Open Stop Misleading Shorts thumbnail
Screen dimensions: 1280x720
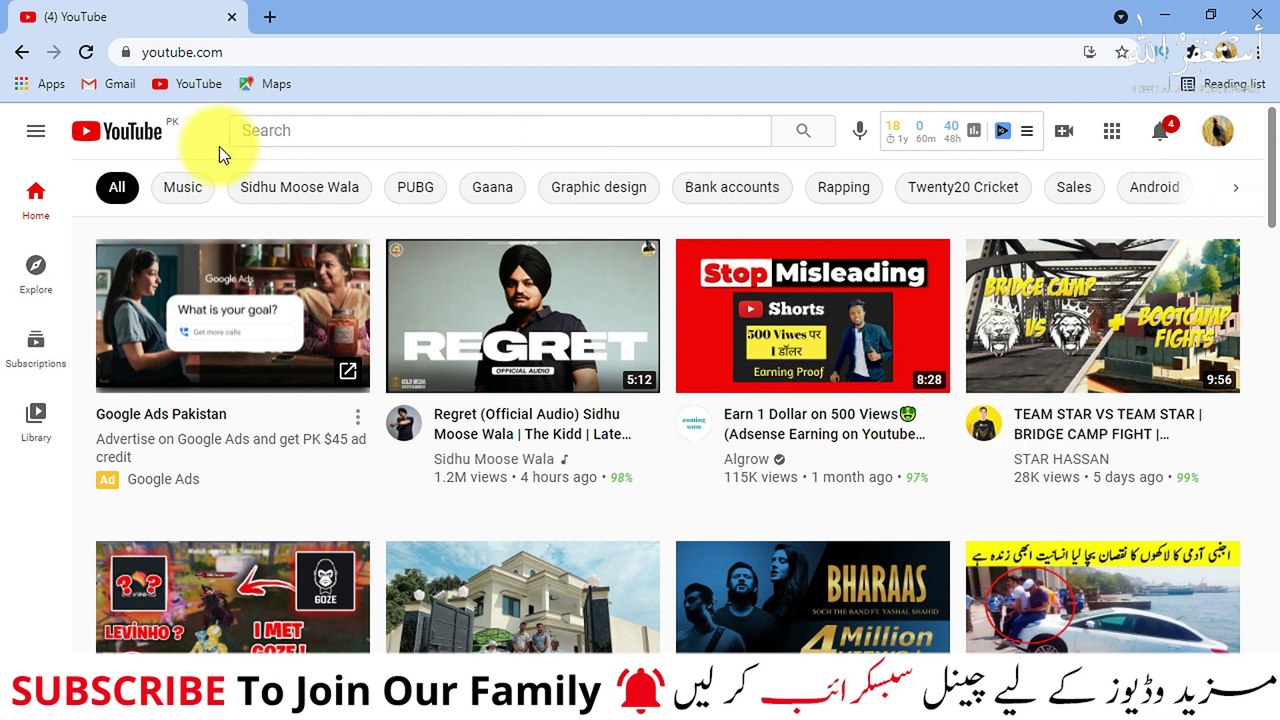click(813, 316)
